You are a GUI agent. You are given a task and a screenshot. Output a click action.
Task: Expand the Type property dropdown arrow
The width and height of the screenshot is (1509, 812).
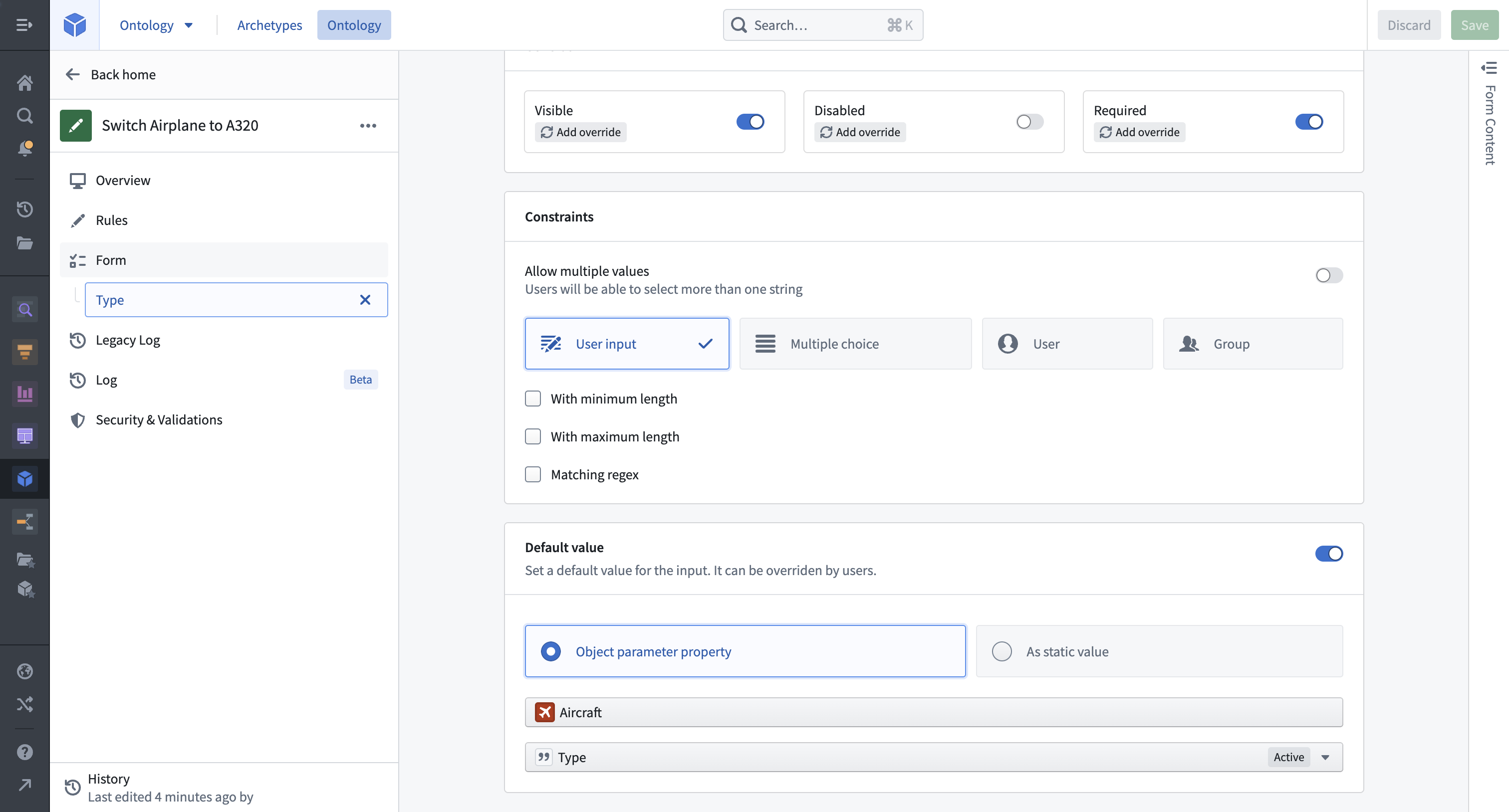(x=1325, y=757)
